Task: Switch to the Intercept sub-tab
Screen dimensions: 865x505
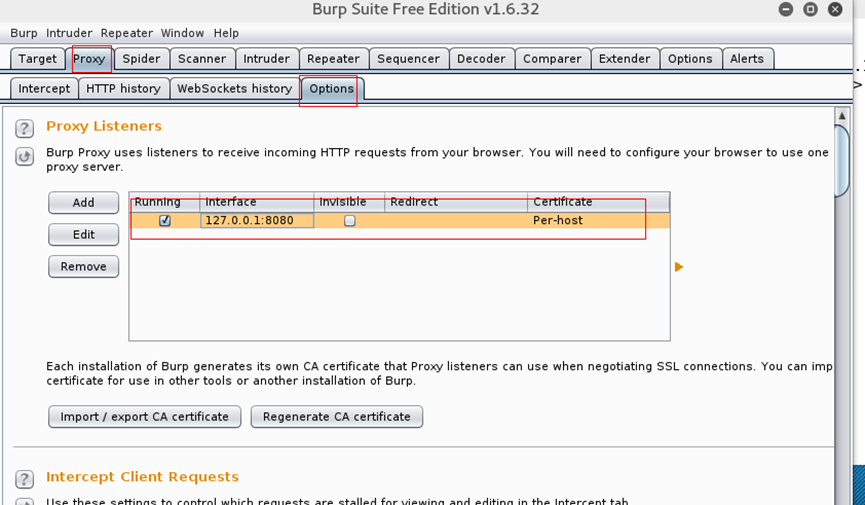Action: [44, 89]
